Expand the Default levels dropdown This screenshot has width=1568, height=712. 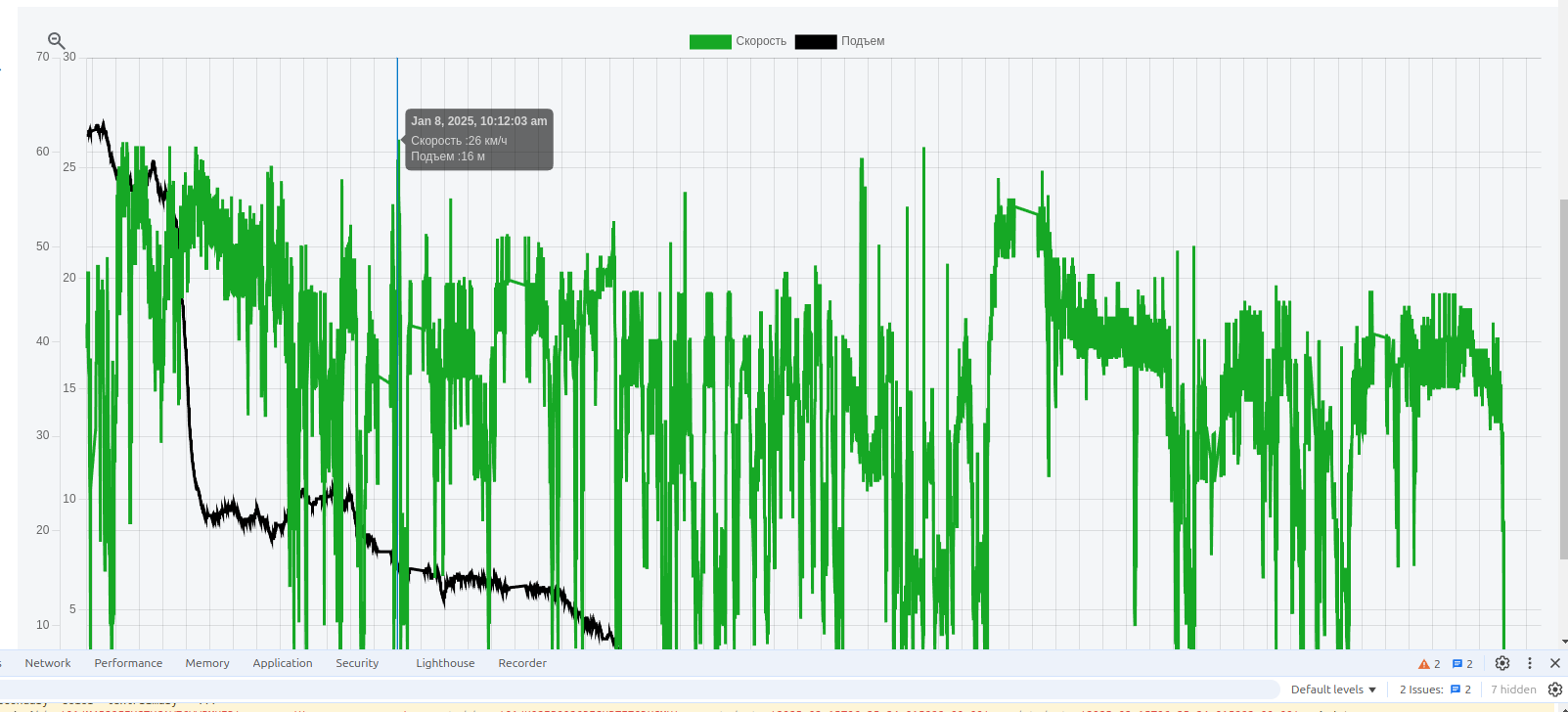pos(1333,690)
